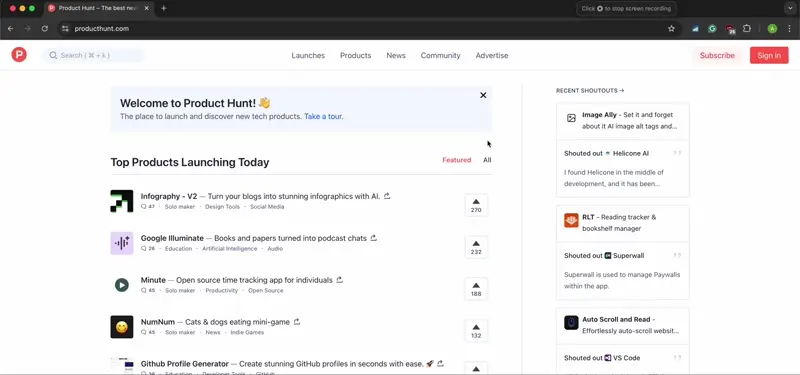Select the Design Tools tag
The height and width of the screenshot is (375, 800).
[x=222, y=207]
